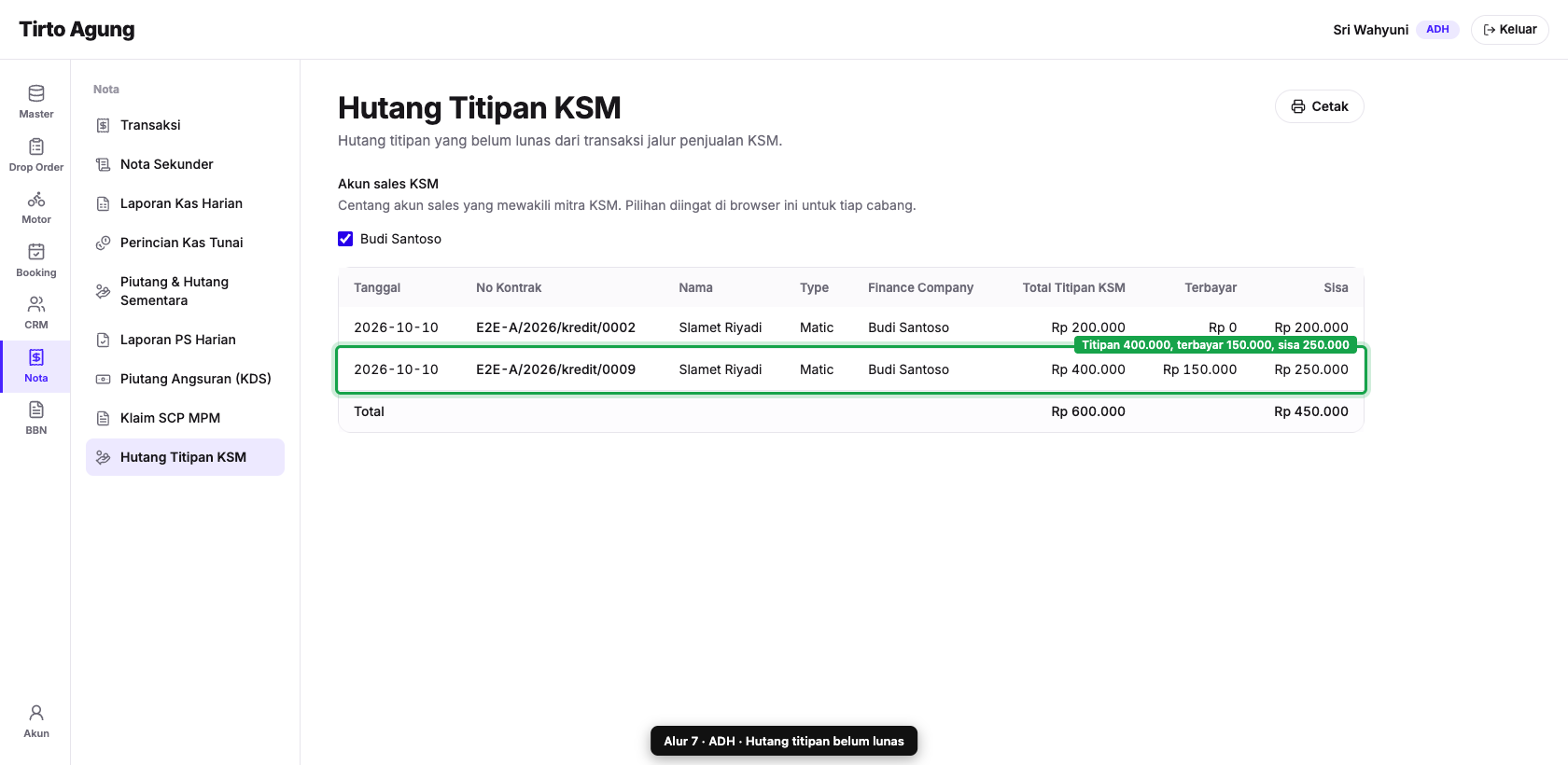Click the Cetak print button
The image size is (1568, 765).
coord(1319,106)
